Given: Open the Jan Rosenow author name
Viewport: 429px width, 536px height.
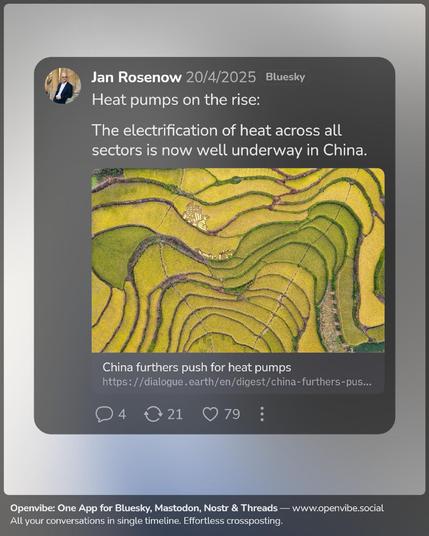Looking at the screenshot, I should point(136,77).
